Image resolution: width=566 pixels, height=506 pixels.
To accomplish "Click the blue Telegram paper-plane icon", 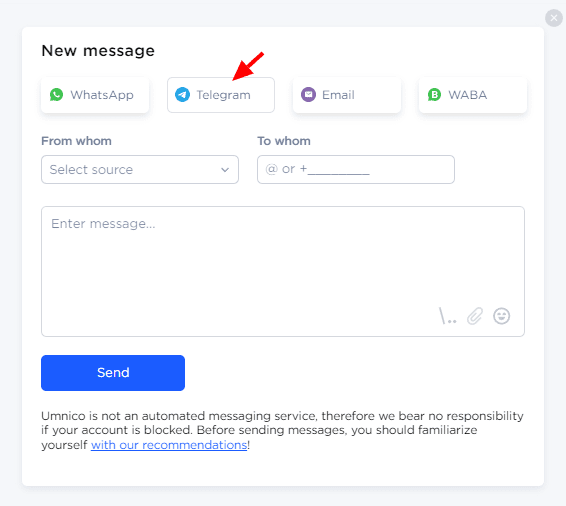I will click(x=182, y=95).
